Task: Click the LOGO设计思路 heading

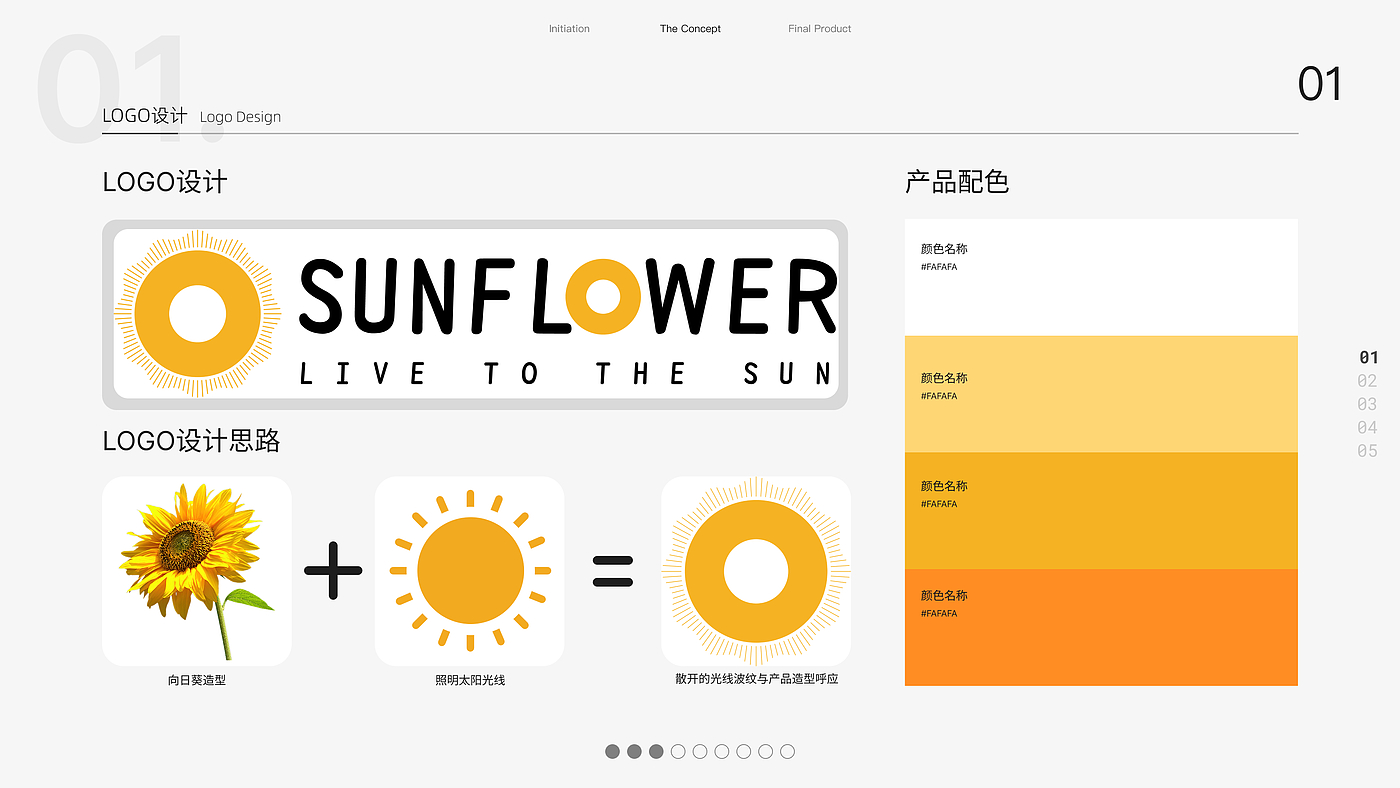Action: click(191, 441)
